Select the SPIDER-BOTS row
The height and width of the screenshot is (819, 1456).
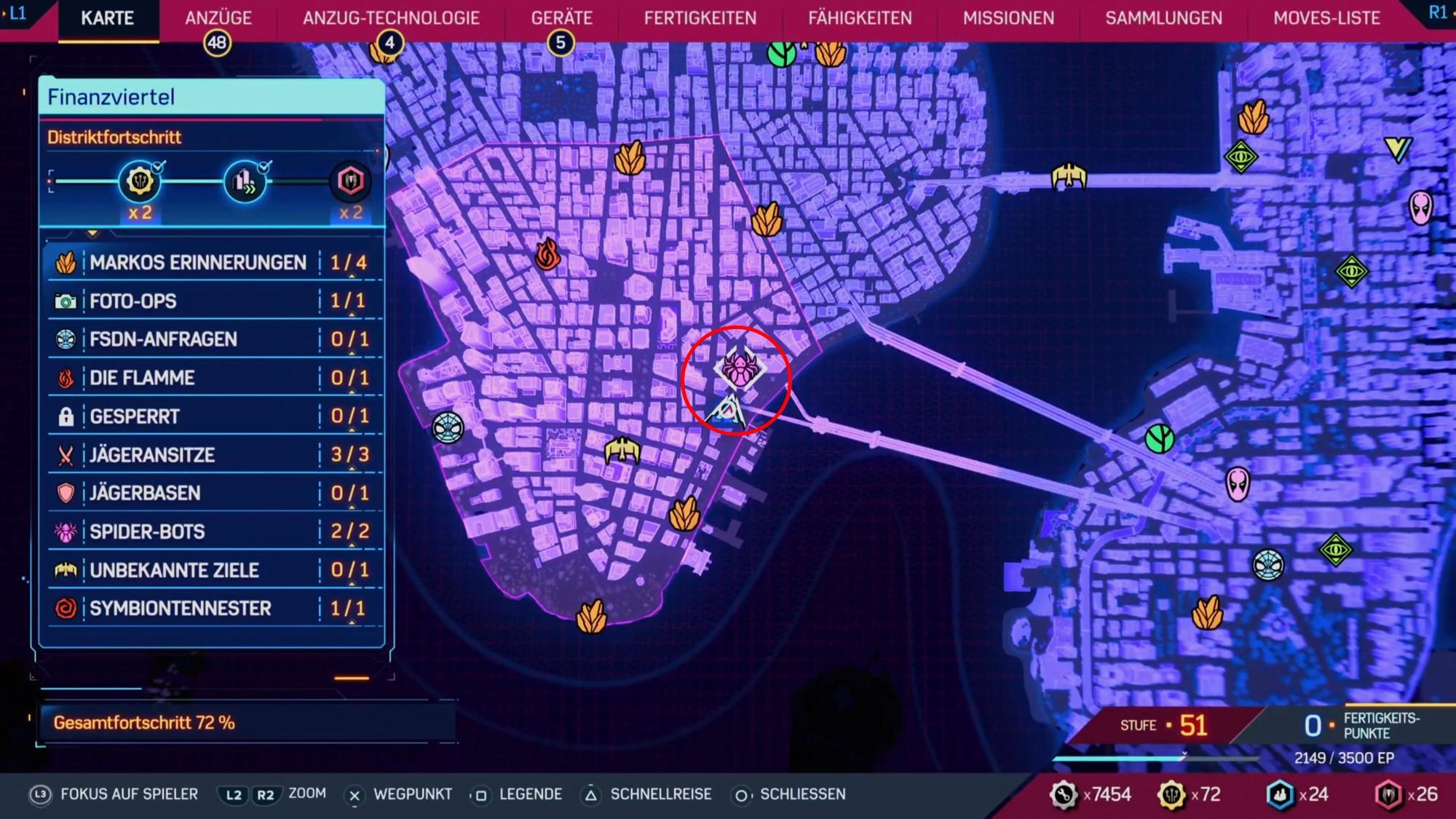click(214, 531)
